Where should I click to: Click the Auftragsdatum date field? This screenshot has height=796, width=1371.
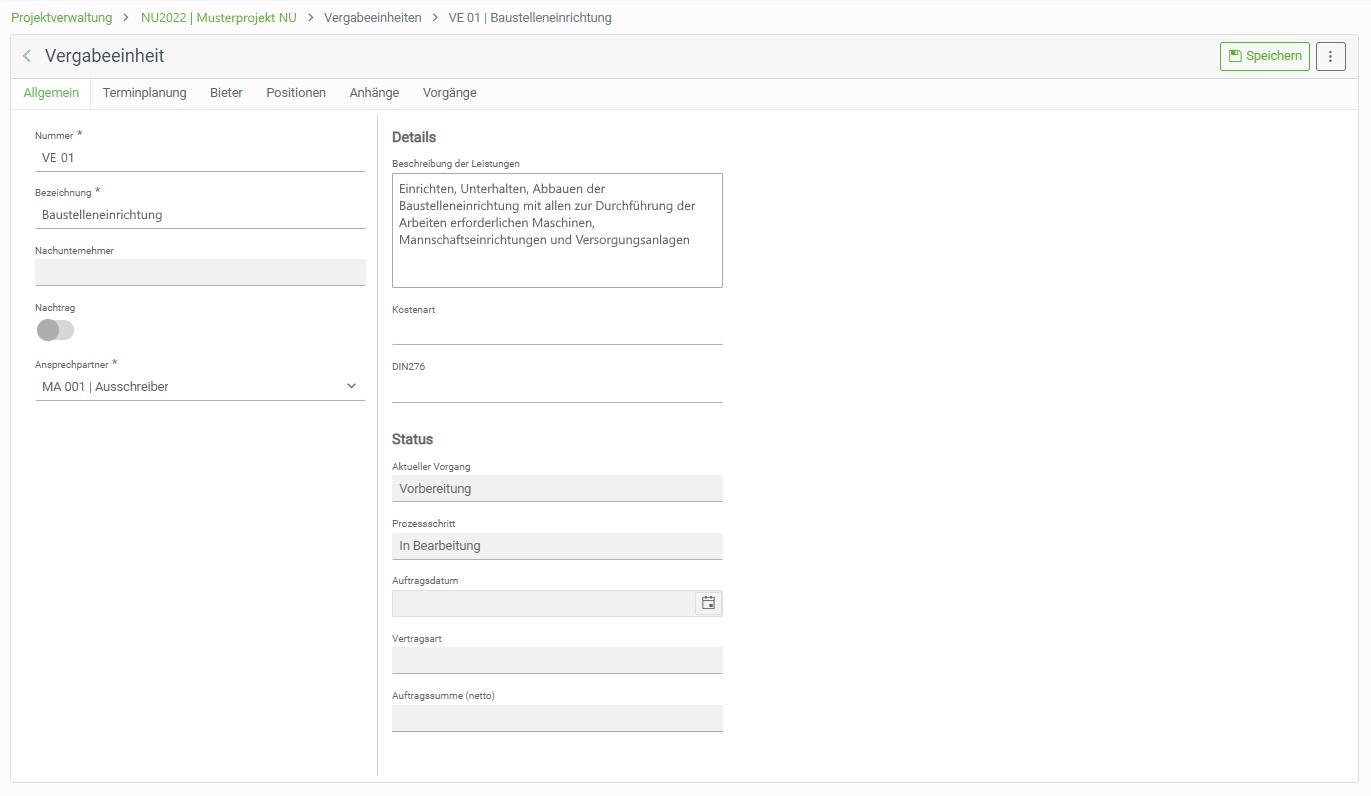543,603
